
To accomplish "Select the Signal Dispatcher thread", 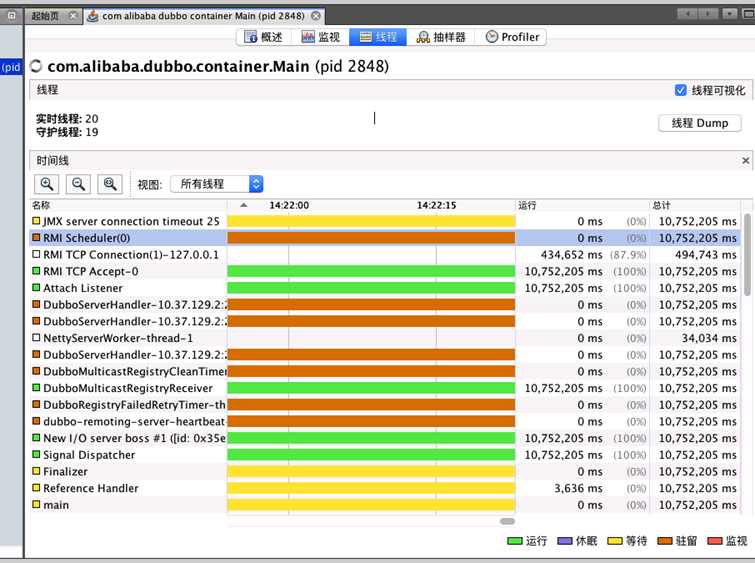I will [x=385, y=455].
